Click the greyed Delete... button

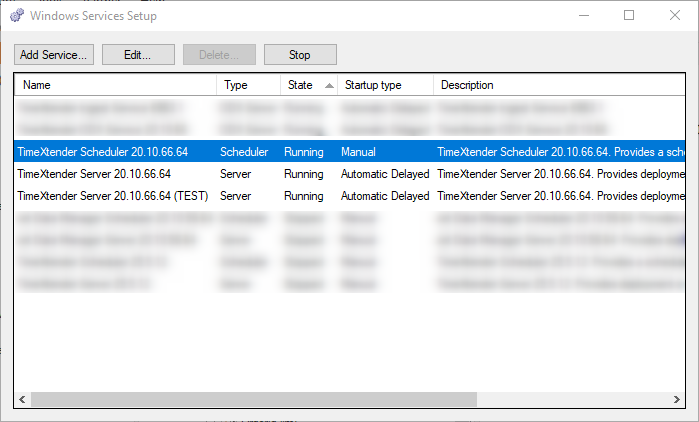point(219,54)
